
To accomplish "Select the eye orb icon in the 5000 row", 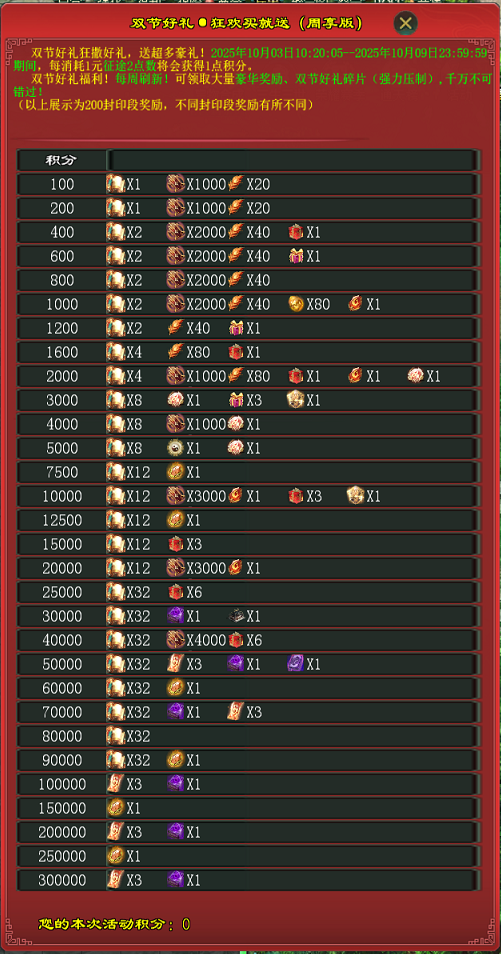I will (x=176, y=448).
